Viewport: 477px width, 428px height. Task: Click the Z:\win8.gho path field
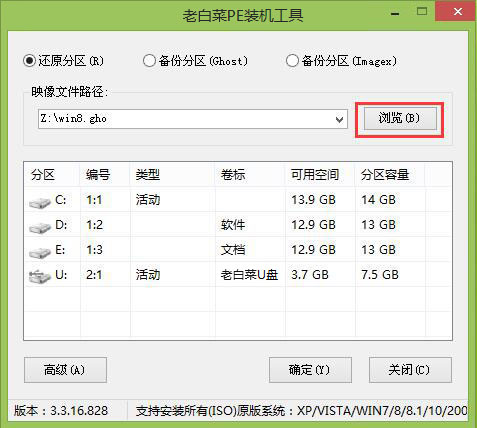pyautogui.click(x=187, y=119)
